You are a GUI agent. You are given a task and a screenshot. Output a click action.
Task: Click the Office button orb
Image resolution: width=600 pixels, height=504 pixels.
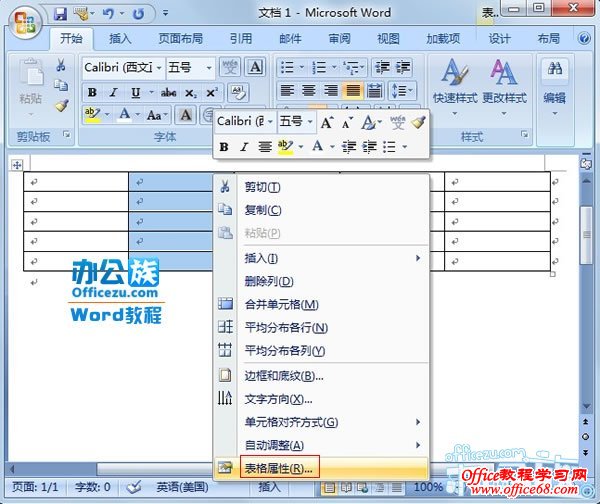point(24,22)
